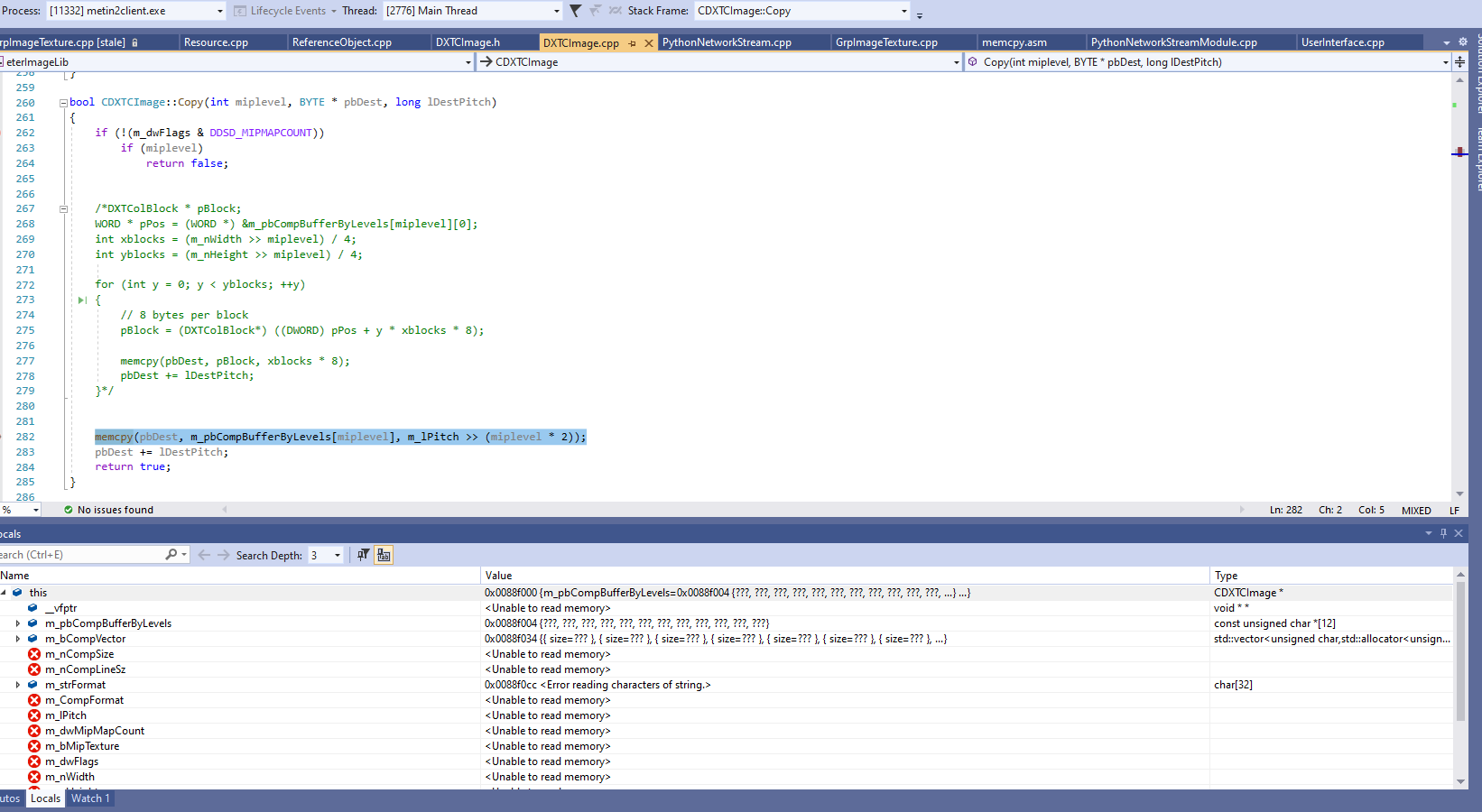Click the error icon next to m_lPitch
The width and height of the screenshot is (1482, 812).
click(x=34, y=715)
